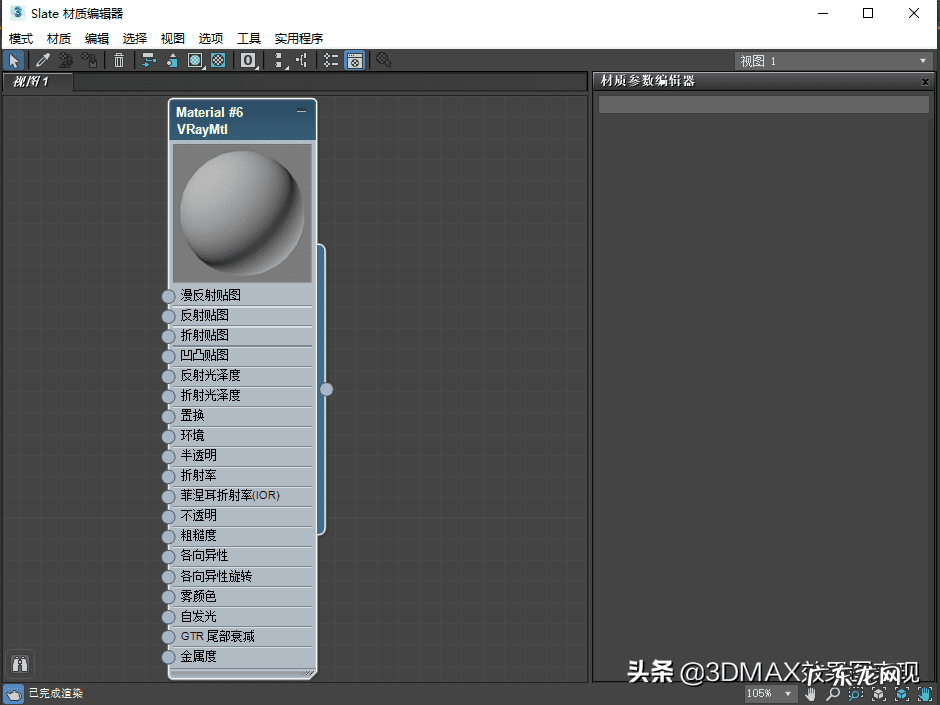Click the 漫反射贴图 input socket

168,296
